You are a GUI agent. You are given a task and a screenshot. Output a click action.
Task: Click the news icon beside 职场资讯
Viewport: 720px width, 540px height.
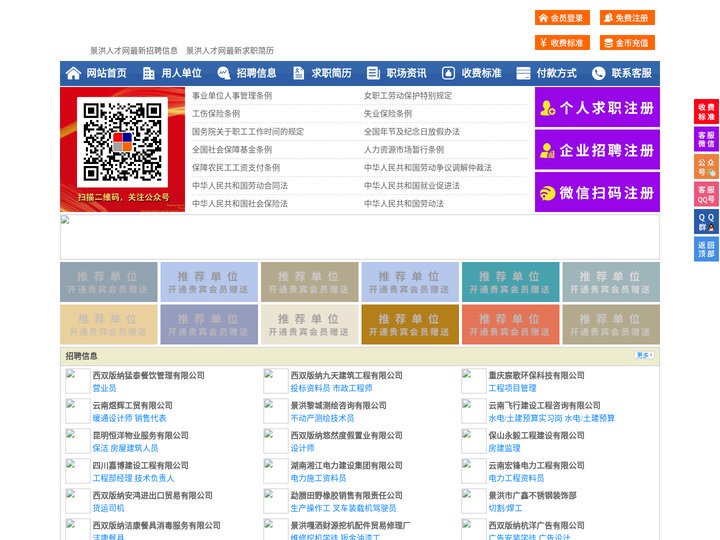point(373,73)
